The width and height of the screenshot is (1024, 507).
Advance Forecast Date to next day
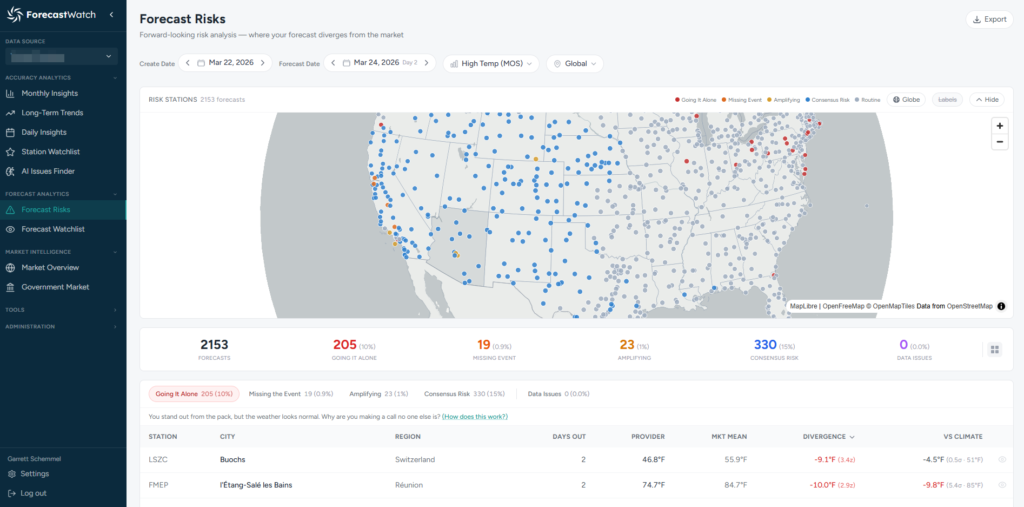click(432, 63)
